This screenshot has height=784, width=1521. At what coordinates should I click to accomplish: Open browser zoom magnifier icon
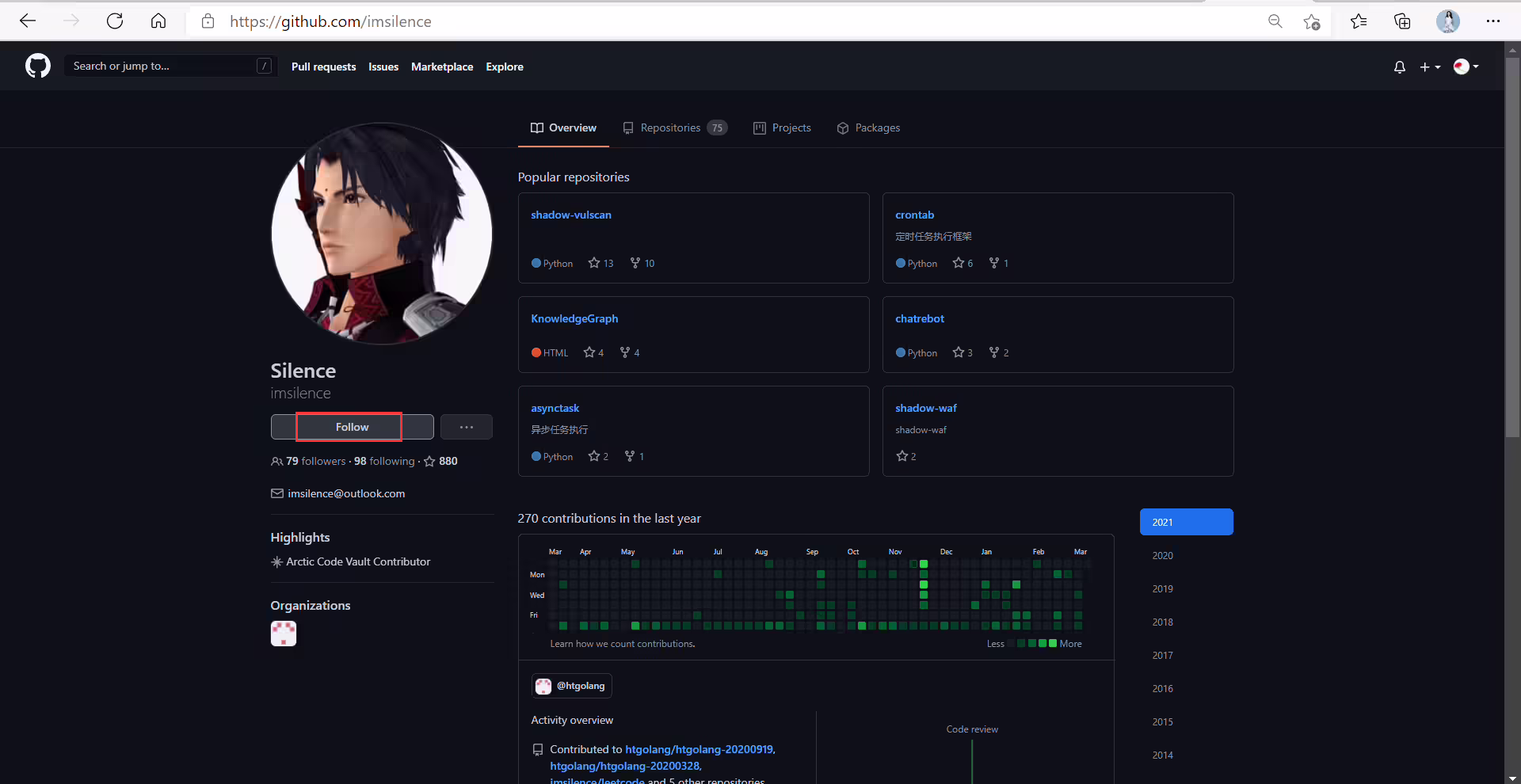[x=1275, y=21]
